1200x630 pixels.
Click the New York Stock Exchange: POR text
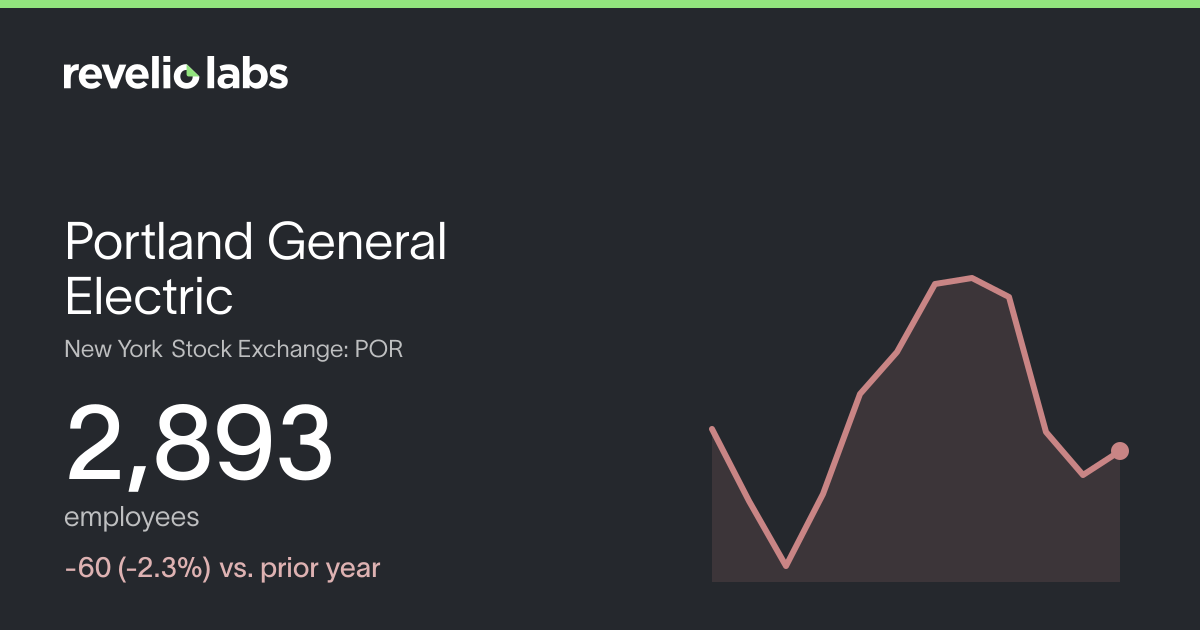[234, 350]
